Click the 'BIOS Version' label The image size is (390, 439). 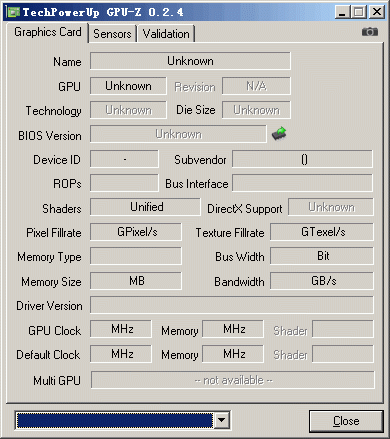[x=50, y=136]
